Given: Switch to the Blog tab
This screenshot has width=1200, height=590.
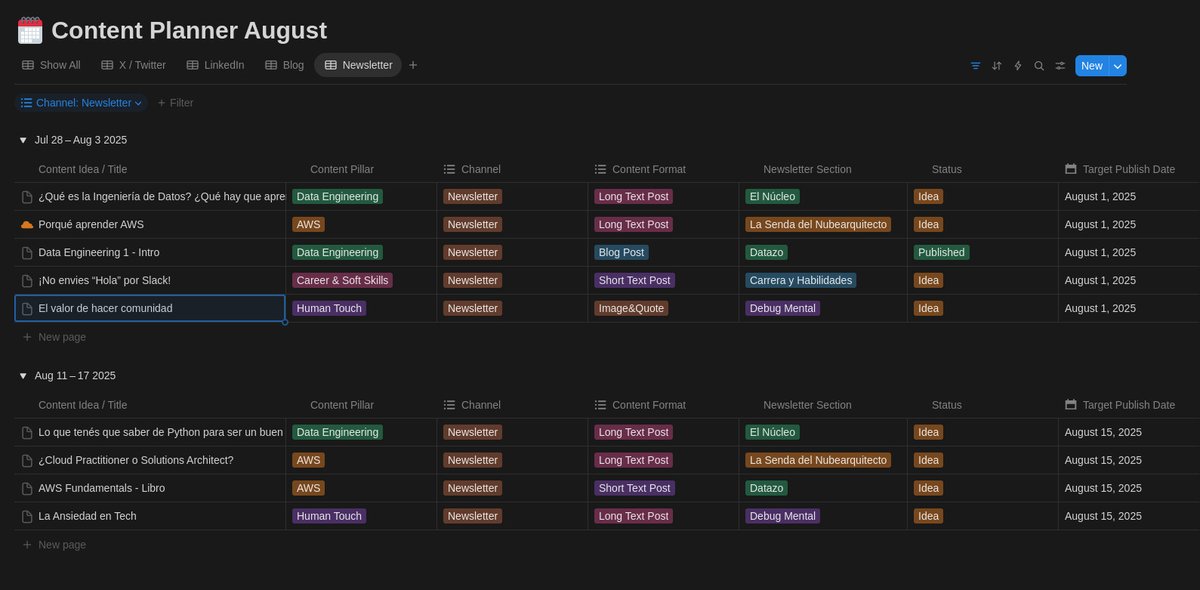Looking at the screenshot, I should pyautogui.click(x=284, y=65).
